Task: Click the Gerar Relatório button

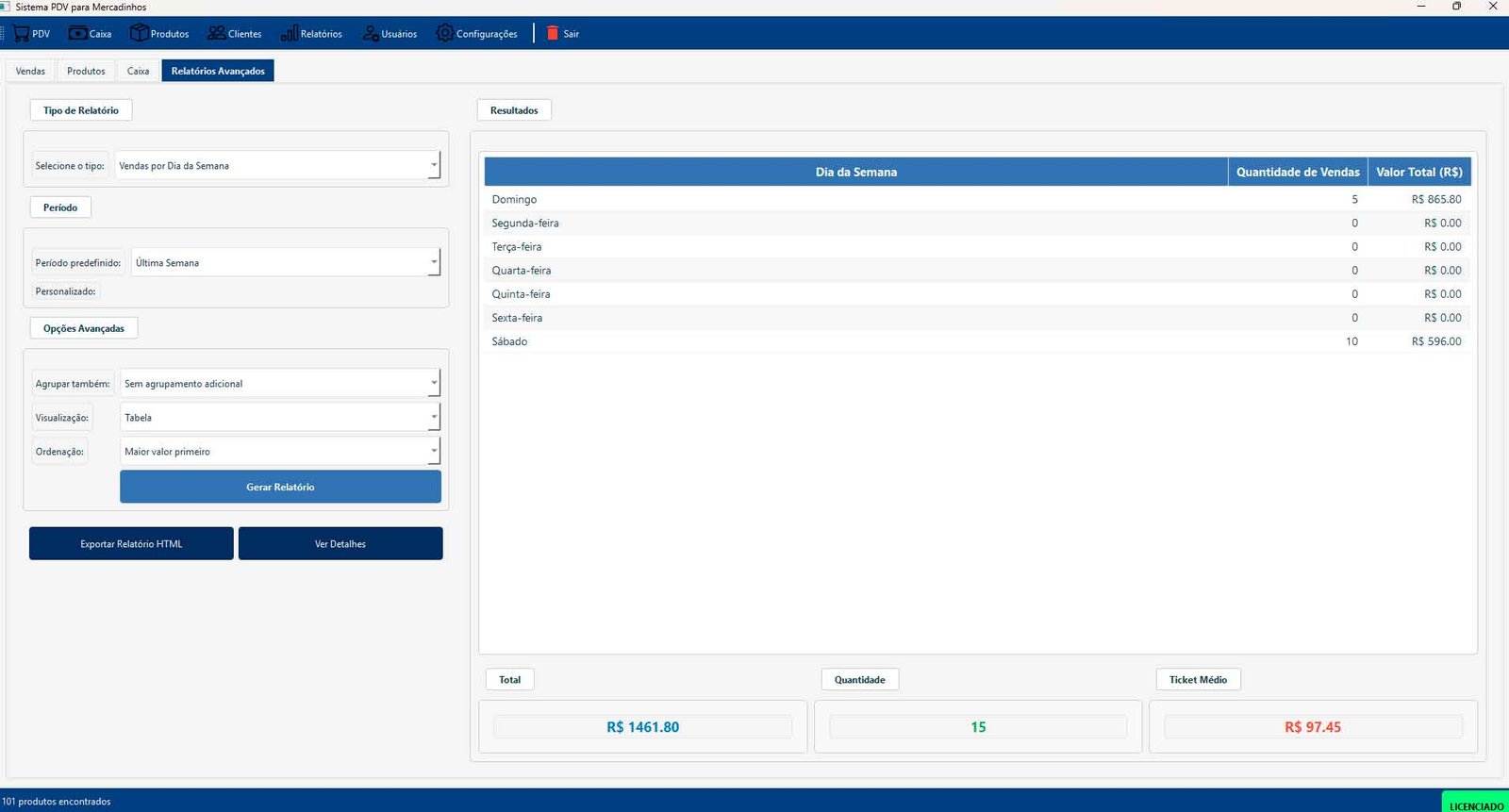Action: pyautogui.click(x=280, y=487)
